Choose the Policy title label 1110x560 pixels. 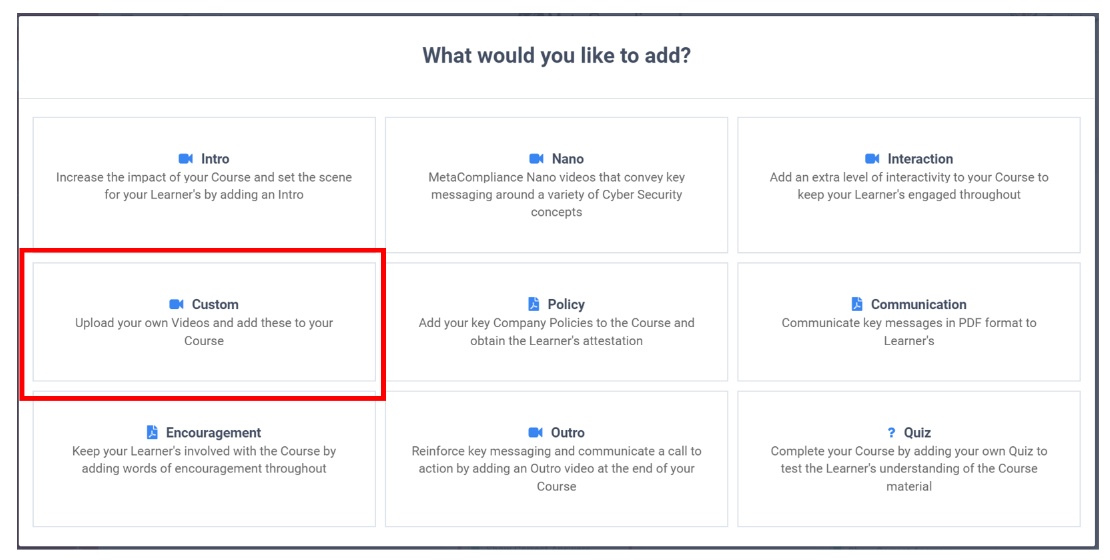[566, 304]
